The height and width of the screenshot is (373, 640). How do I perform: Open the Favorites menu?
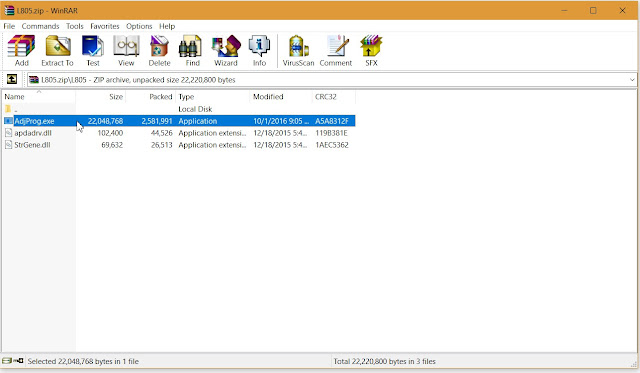[x=105, y=26]
